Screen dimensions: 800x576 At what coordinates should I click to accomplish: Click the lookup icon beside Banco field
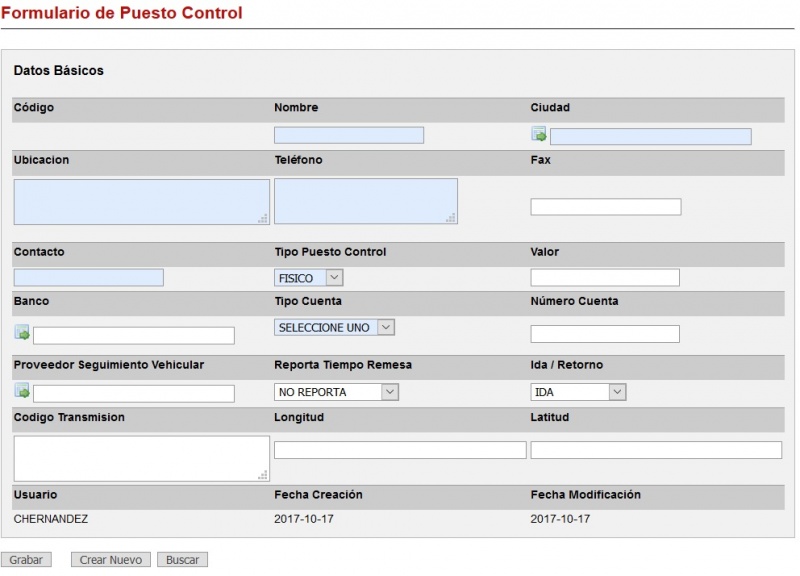22,334
